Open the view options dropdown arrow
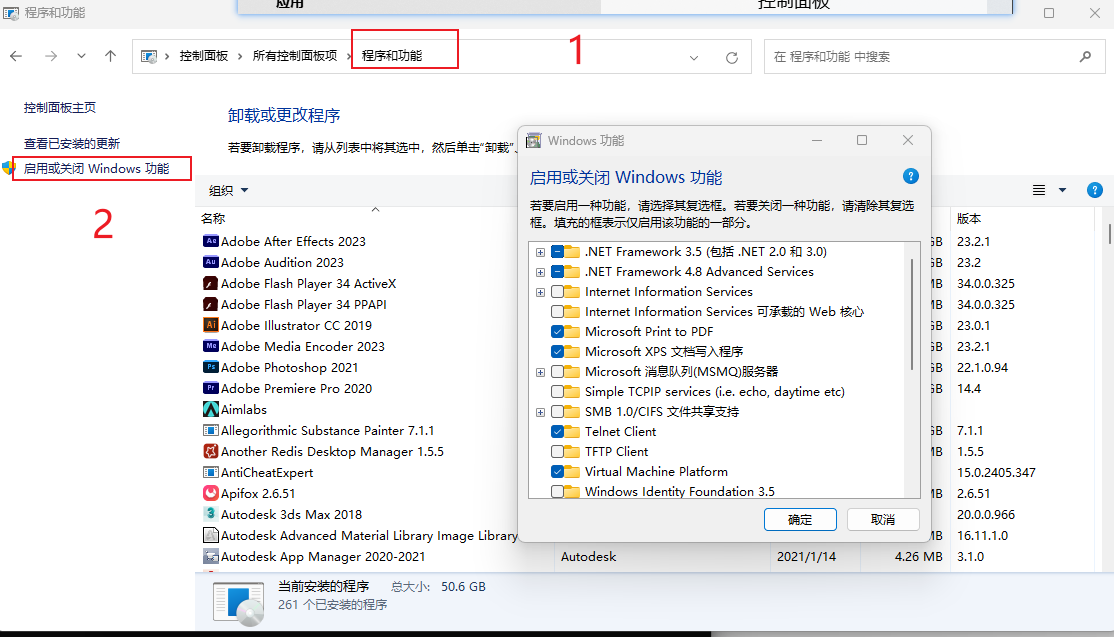Screen dimensions: 1114x637 point(1062,190)
